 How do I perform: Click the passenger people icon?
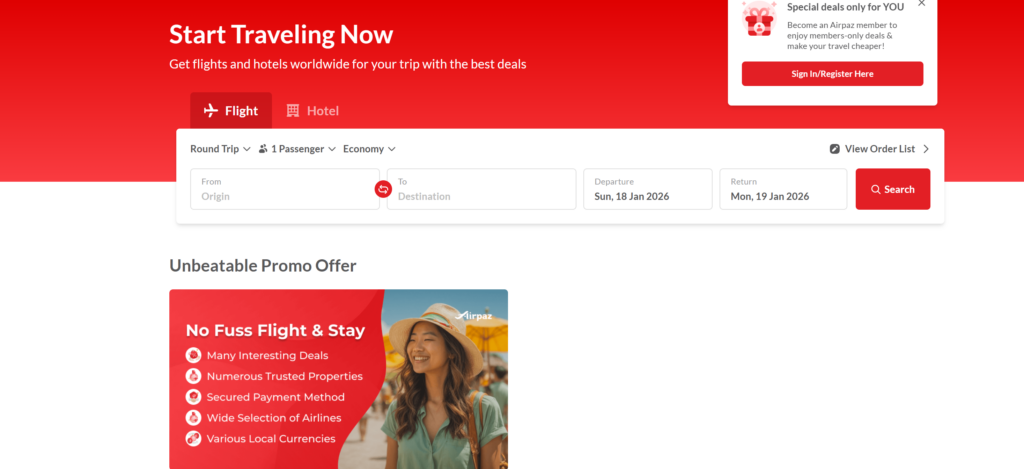(263, 149)
